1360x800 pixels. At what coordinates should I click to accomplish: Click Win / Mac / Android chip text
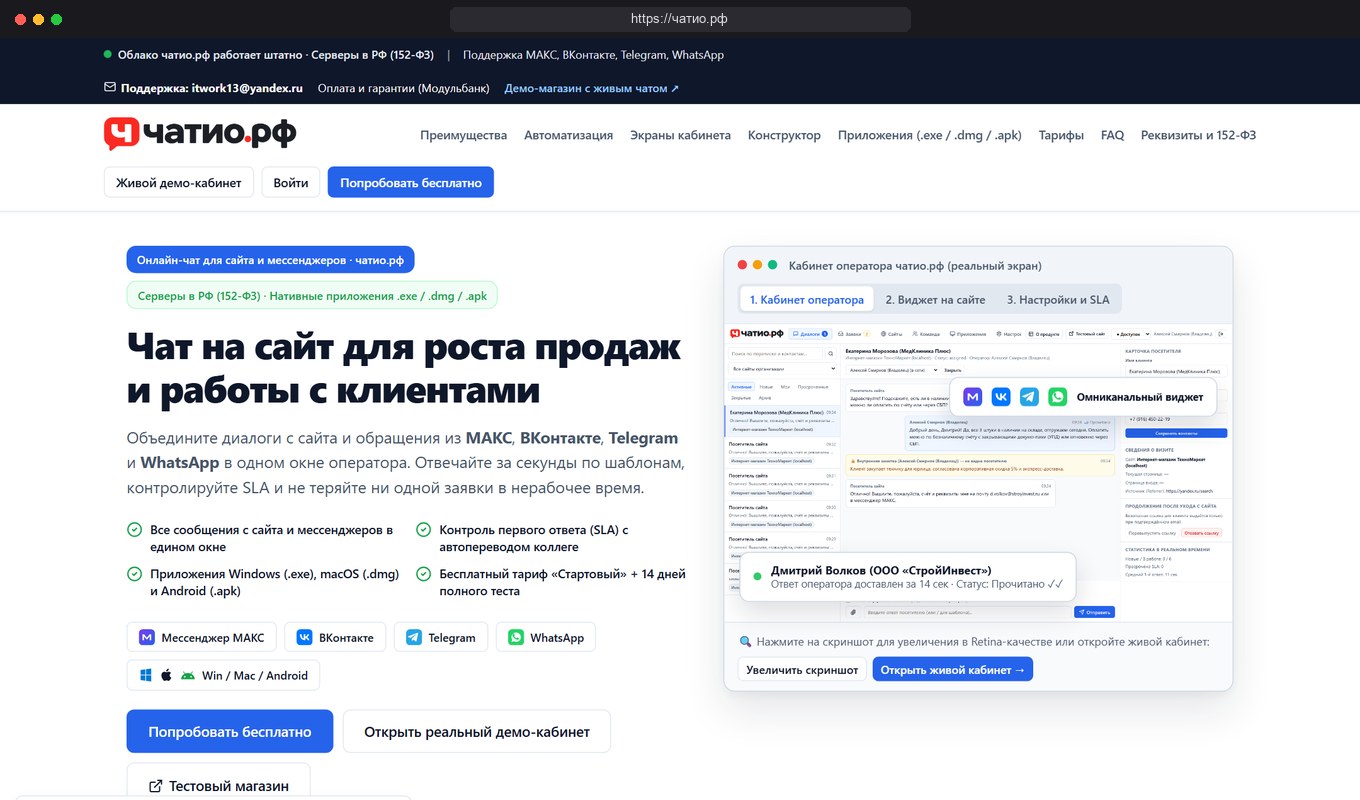255,676
